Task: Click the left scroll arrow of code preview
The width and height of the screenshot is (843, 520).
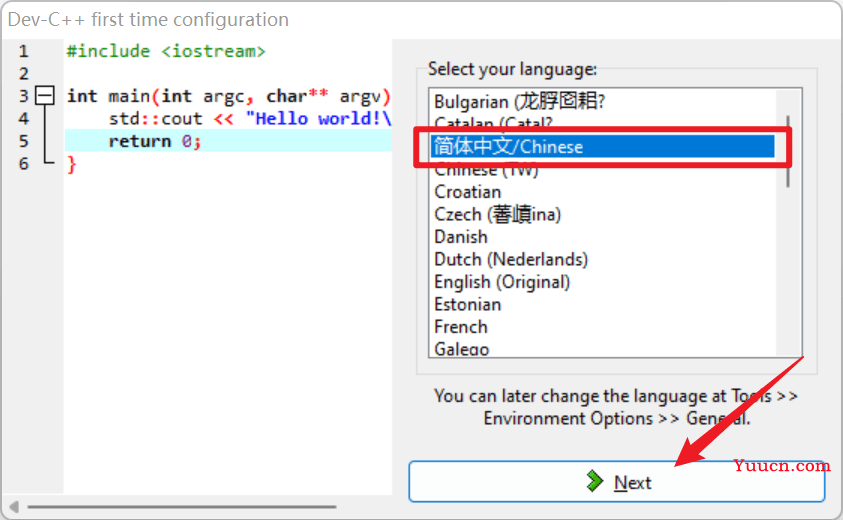Action: (14, 507)
